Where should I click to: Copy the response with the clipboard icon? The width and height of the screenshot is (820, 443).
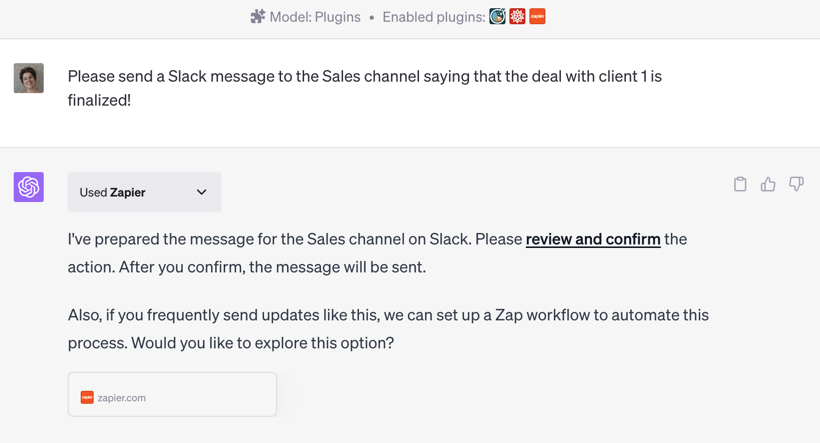740,184
